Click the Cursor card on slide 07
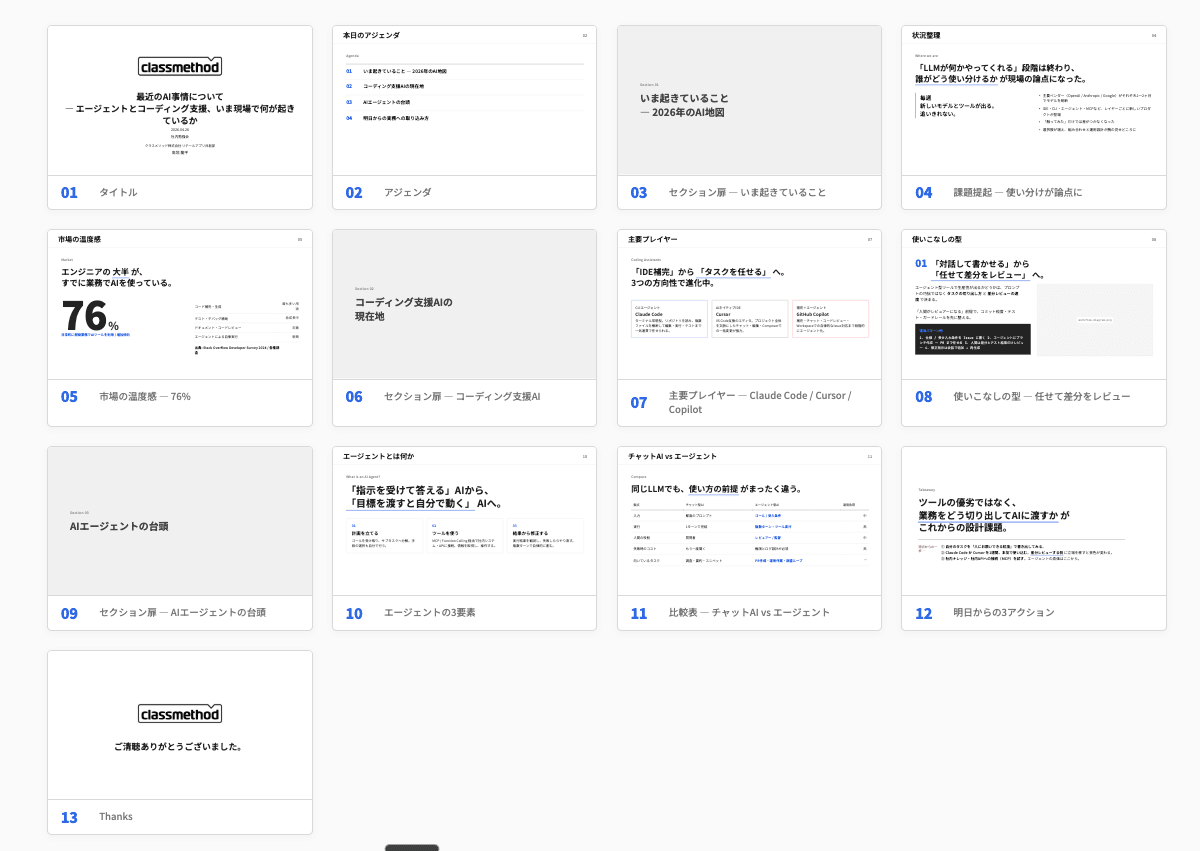The image size is (1200, 851). [749, 318]
